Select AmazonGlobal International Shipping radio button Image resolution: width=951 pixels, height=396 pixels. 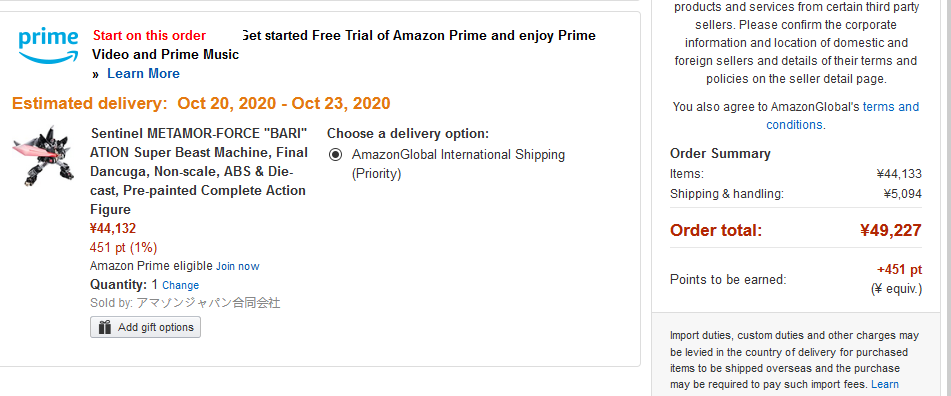[335, 155]
